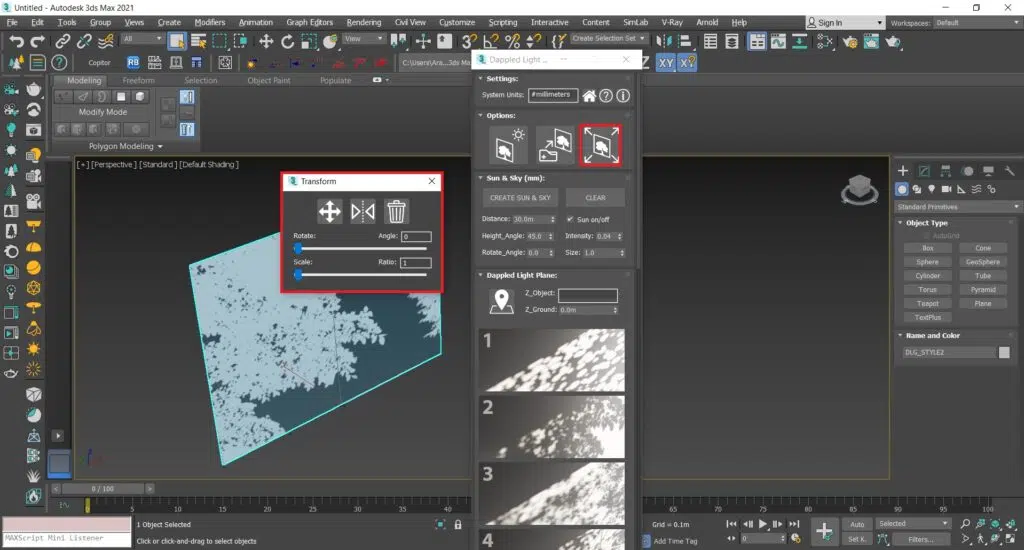Toggle the Sun on/off checkbox

coord(571,219)
